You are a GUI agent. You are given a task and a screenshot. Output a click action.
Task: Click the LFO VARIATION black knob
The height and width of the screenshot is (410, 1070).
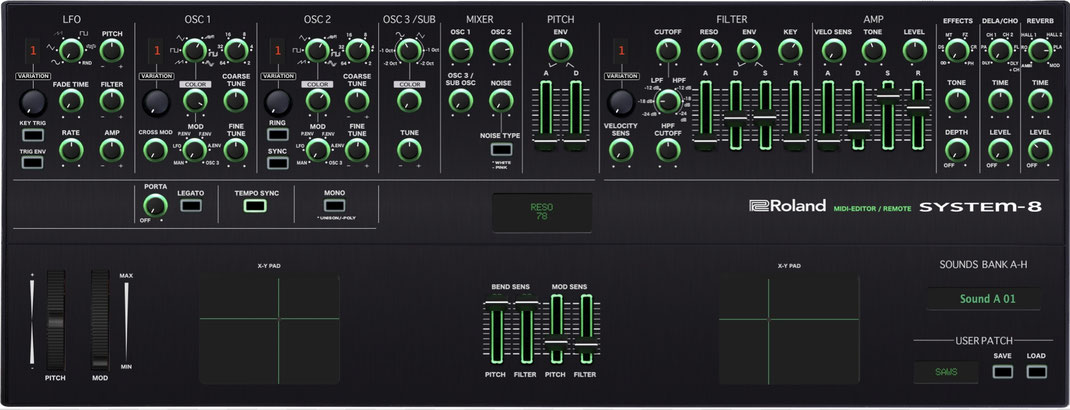click(x=33, y=102)
